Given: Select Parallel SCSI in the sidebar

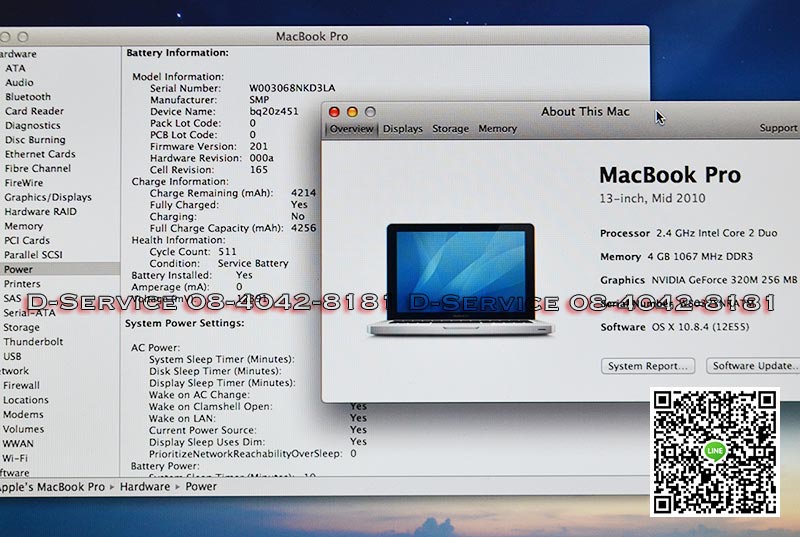Looking at the screenshot, I should [x=33, y=254].
